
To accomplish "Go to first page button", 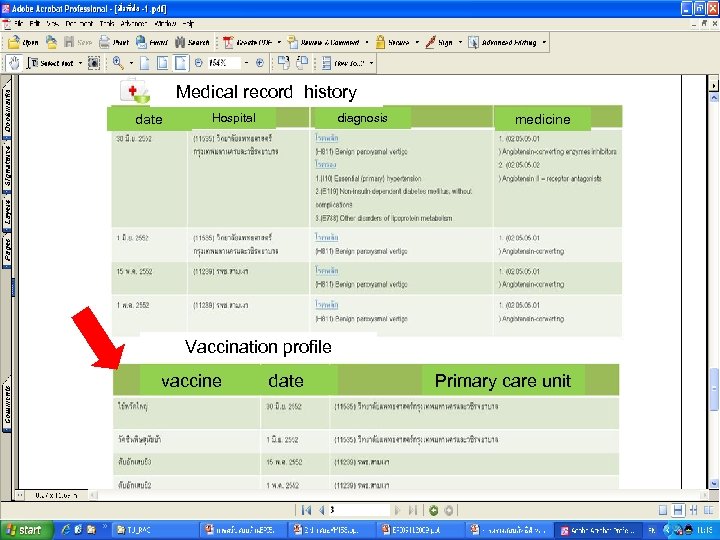I will [306, 510].
